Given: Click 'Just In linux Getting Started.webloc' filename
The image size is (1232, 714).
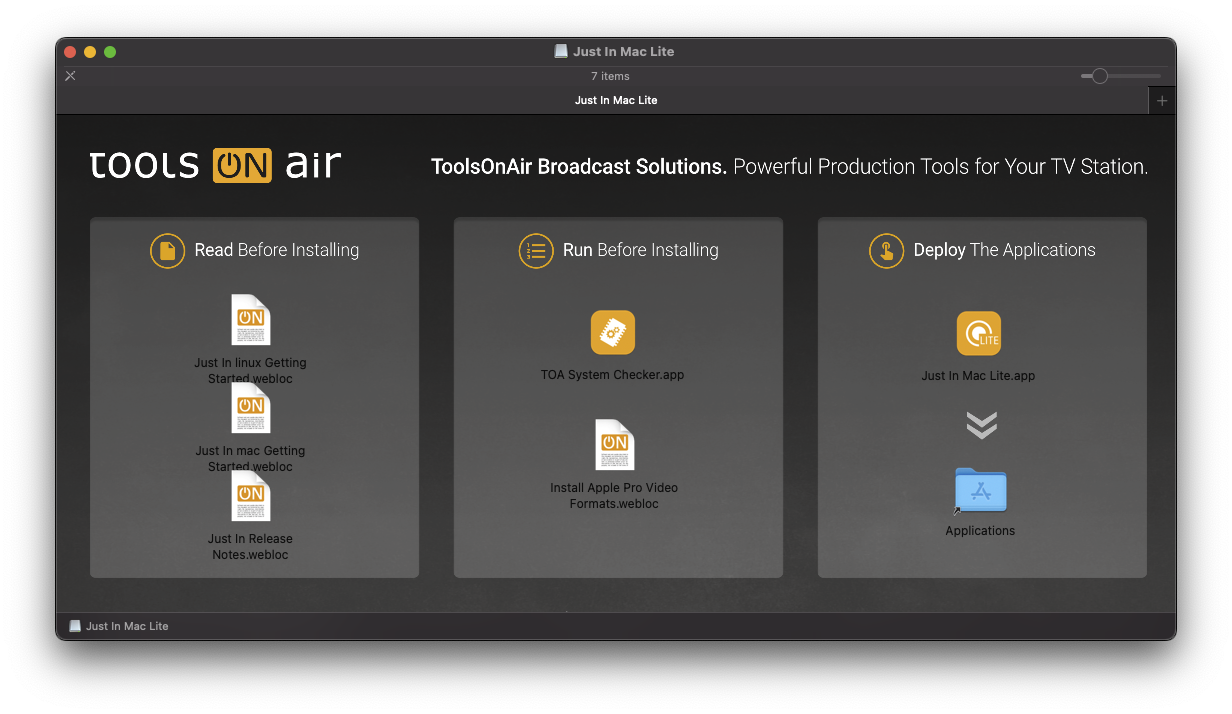Looking at the screenshot, I should [250, 371].
